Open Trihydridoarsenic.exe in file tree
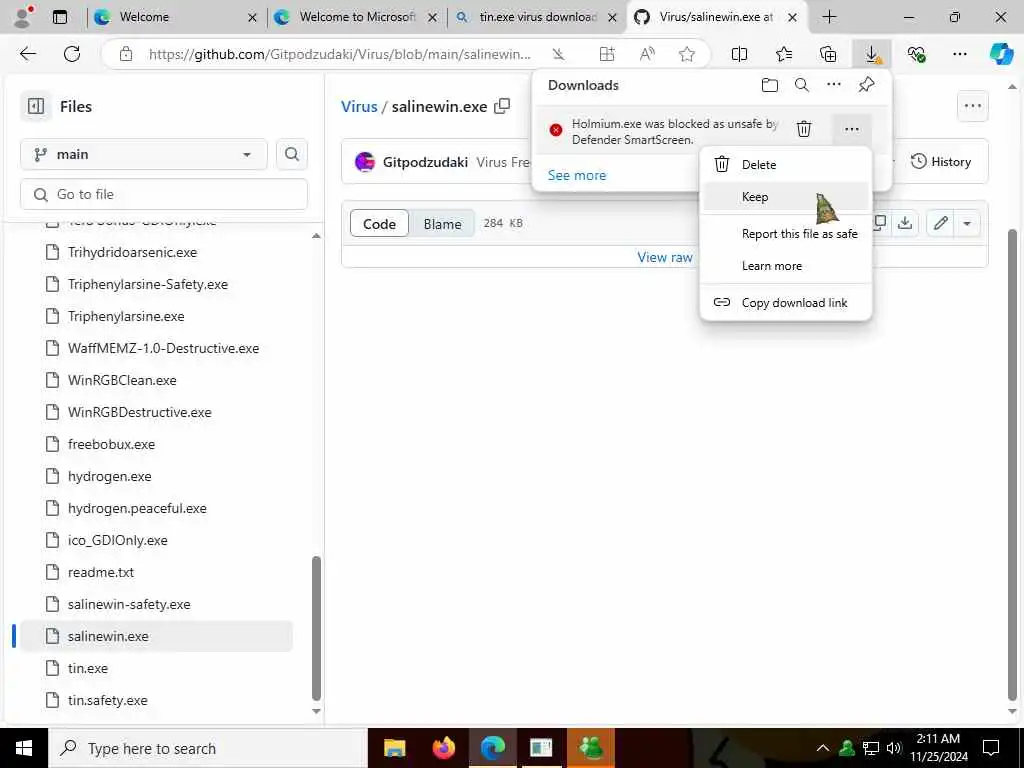Image resolution: width=1024 pixels, height=768 pixels. click(x=132, y=252)
